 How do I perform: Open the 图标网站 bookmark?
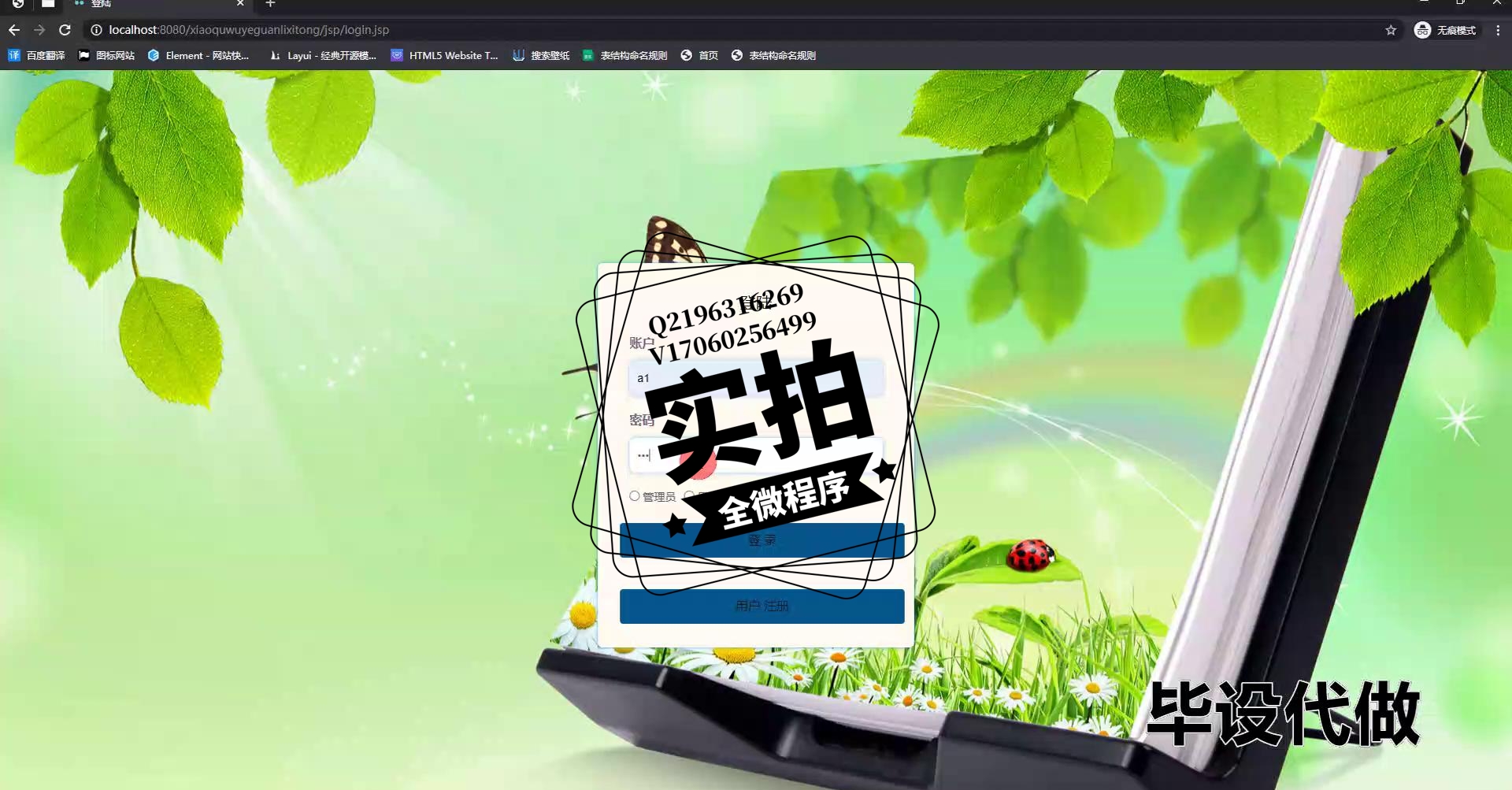pos(106,55)
